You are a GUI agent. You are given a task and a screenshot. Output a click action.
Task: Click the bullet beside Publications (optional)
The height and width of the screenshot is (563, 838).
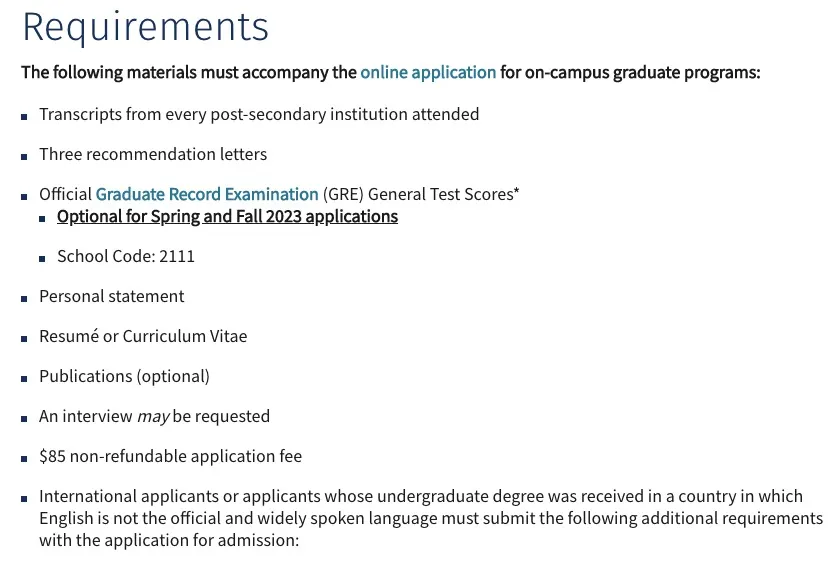click(x=24, y=378)
